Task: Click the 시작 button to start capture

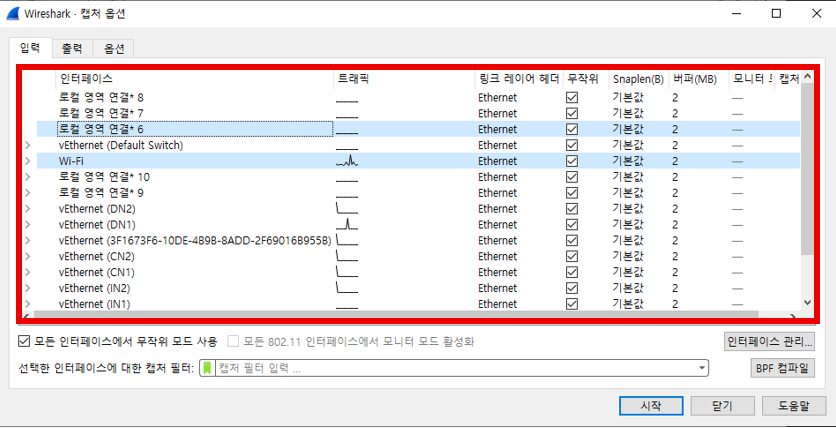Action: pyautogui.click(x=650, y=406)
